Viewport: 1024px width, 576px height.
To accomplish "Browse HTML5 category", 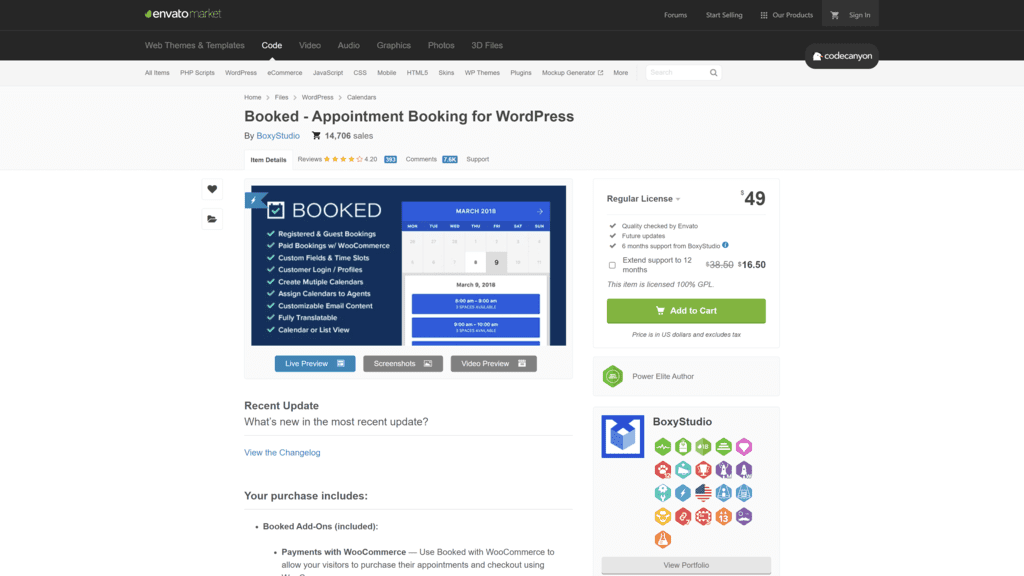I will tap(417, 72).
